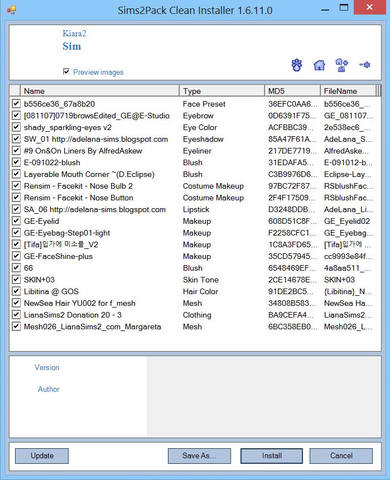Click the Update button
Viewport: 390px width, 480px height.
[x=42, y=456]
